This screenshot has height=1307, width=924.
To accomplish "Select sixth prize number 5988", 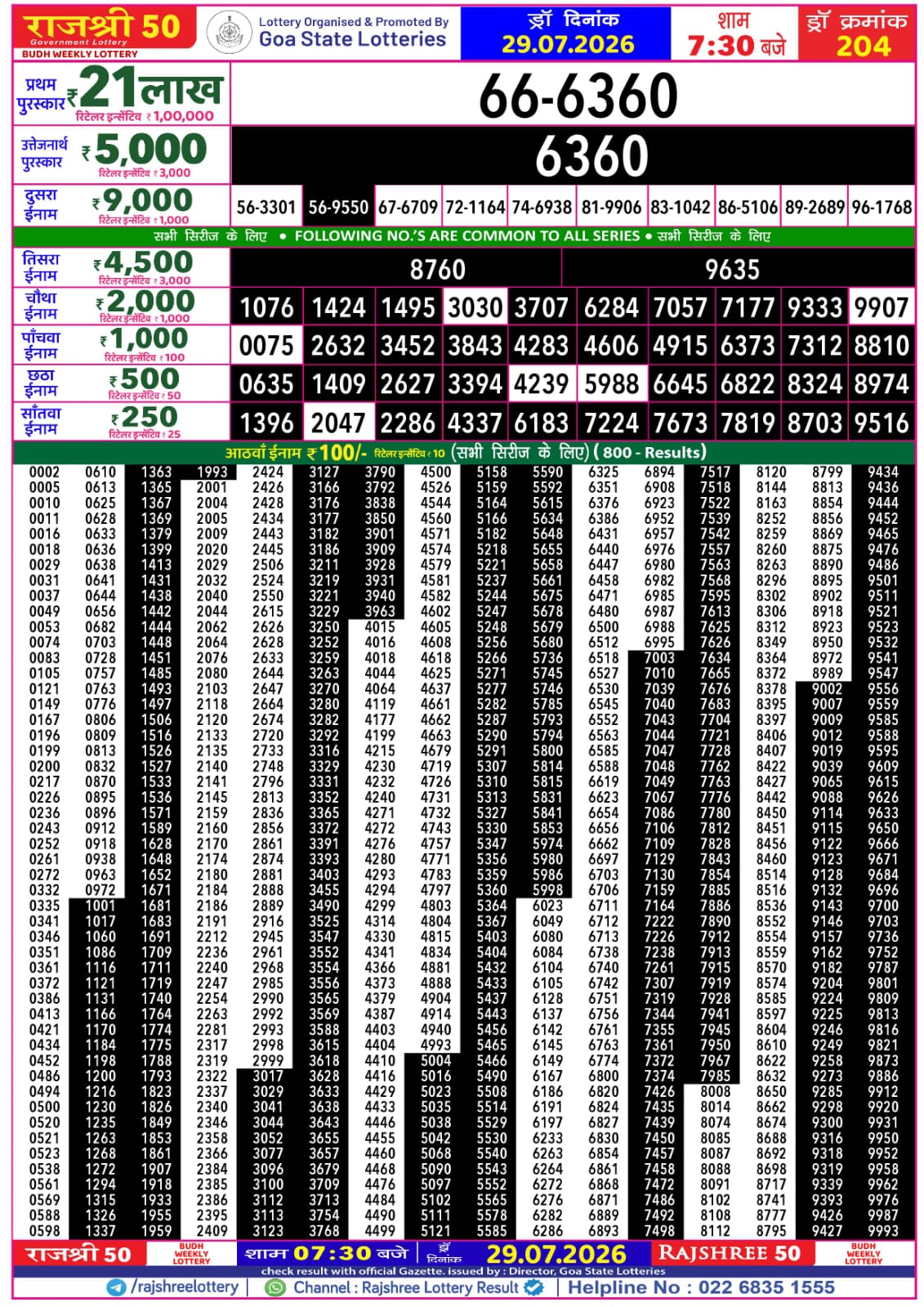I will pyautogui.click(x=611, y=385).
